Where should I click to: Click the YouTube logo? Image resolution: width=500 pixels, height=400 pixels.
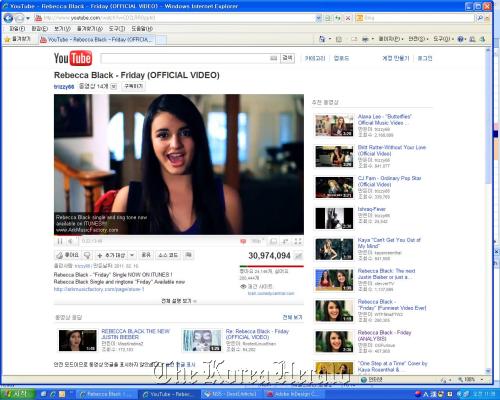[x=73, y=58]
